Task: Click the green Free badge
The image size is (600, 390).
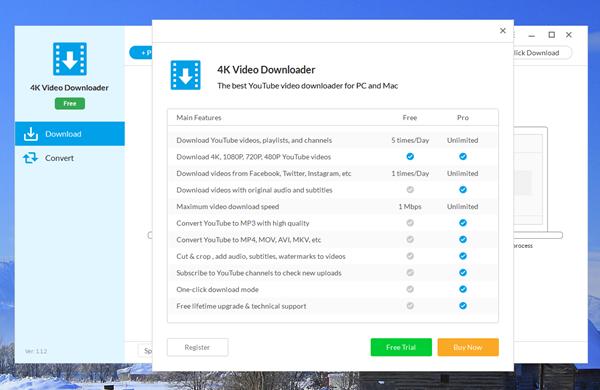Action: tap(70, 103)
